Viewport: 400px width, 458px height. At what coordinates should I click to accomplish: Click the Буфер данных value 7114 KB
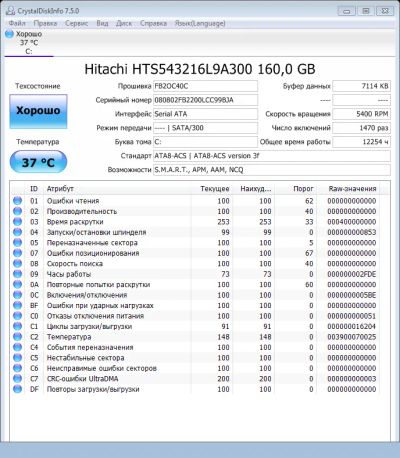tap(361, 86)
